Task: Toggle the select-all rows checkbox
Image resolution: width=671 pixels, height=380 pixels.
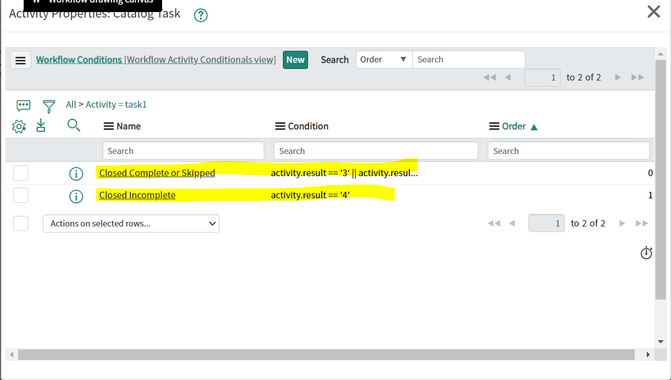Action: pos(21,223)
